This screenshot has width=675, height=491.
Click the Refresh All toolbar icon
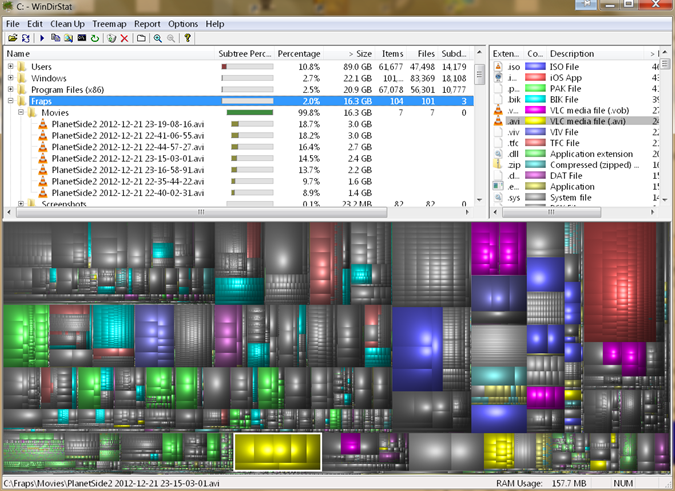click(x=25, y=38)
